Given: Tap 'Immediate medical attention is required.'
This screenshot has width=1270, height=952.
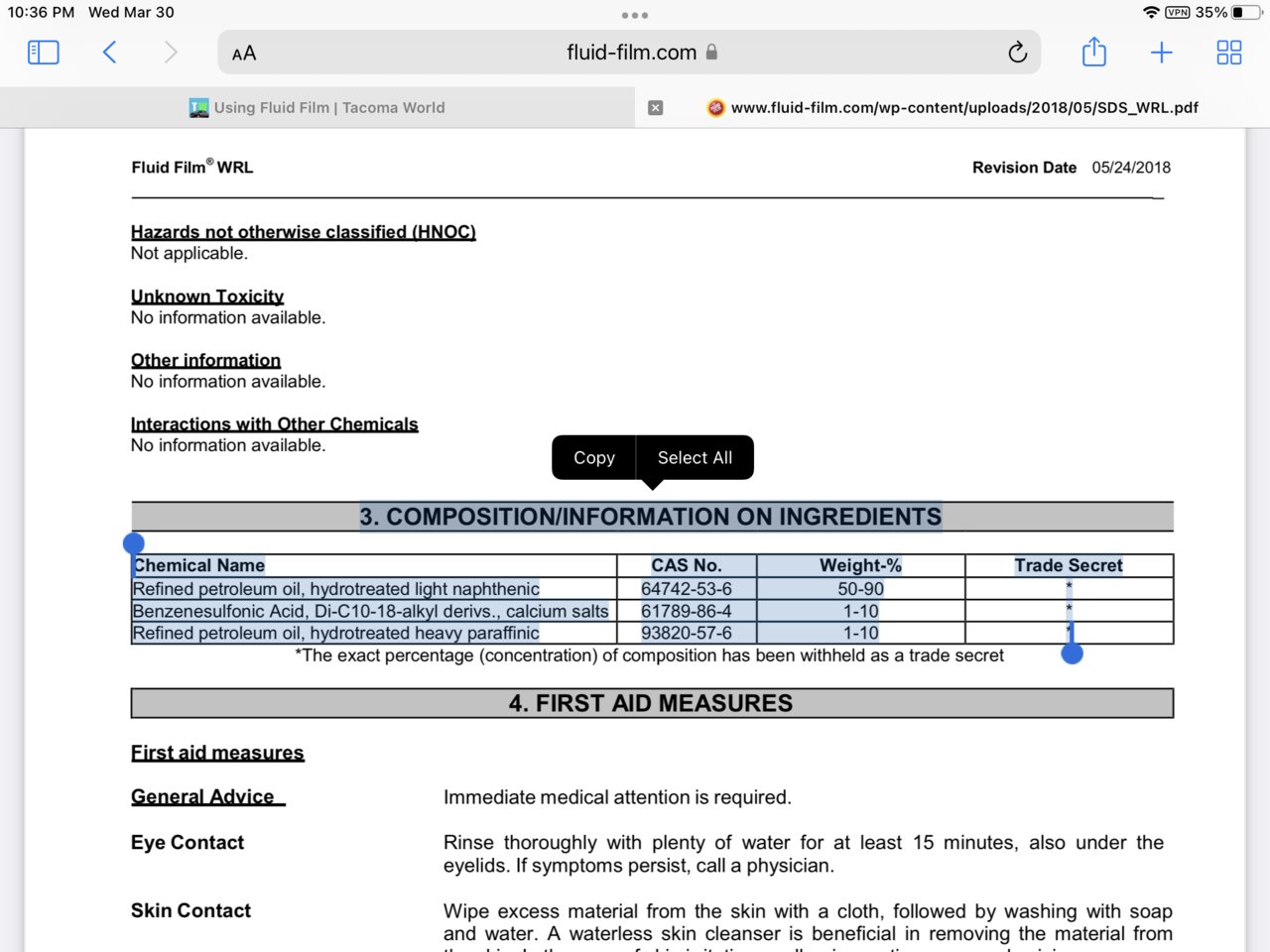Looking at the screenshot, I should pyautogui.click(x=617, y=797).
